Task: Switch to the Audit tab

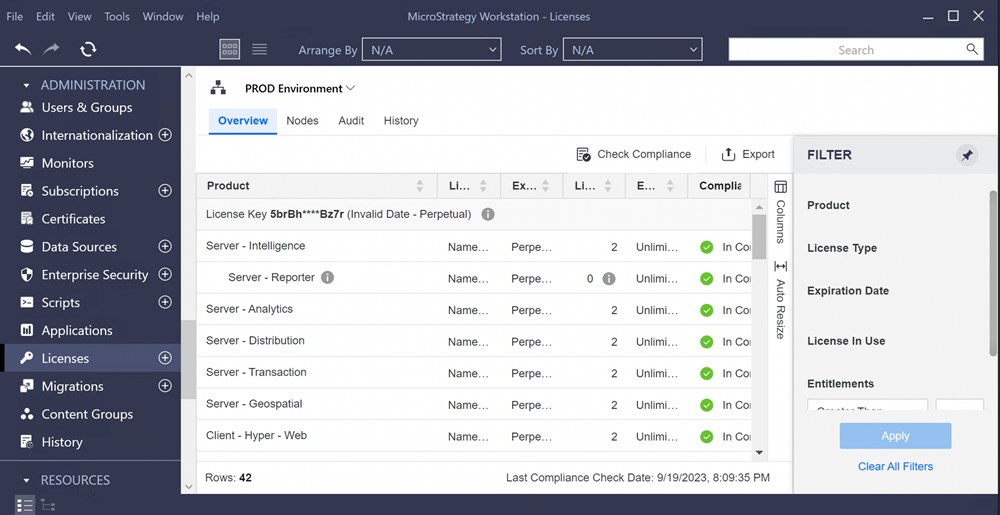Action: (350, 121)
